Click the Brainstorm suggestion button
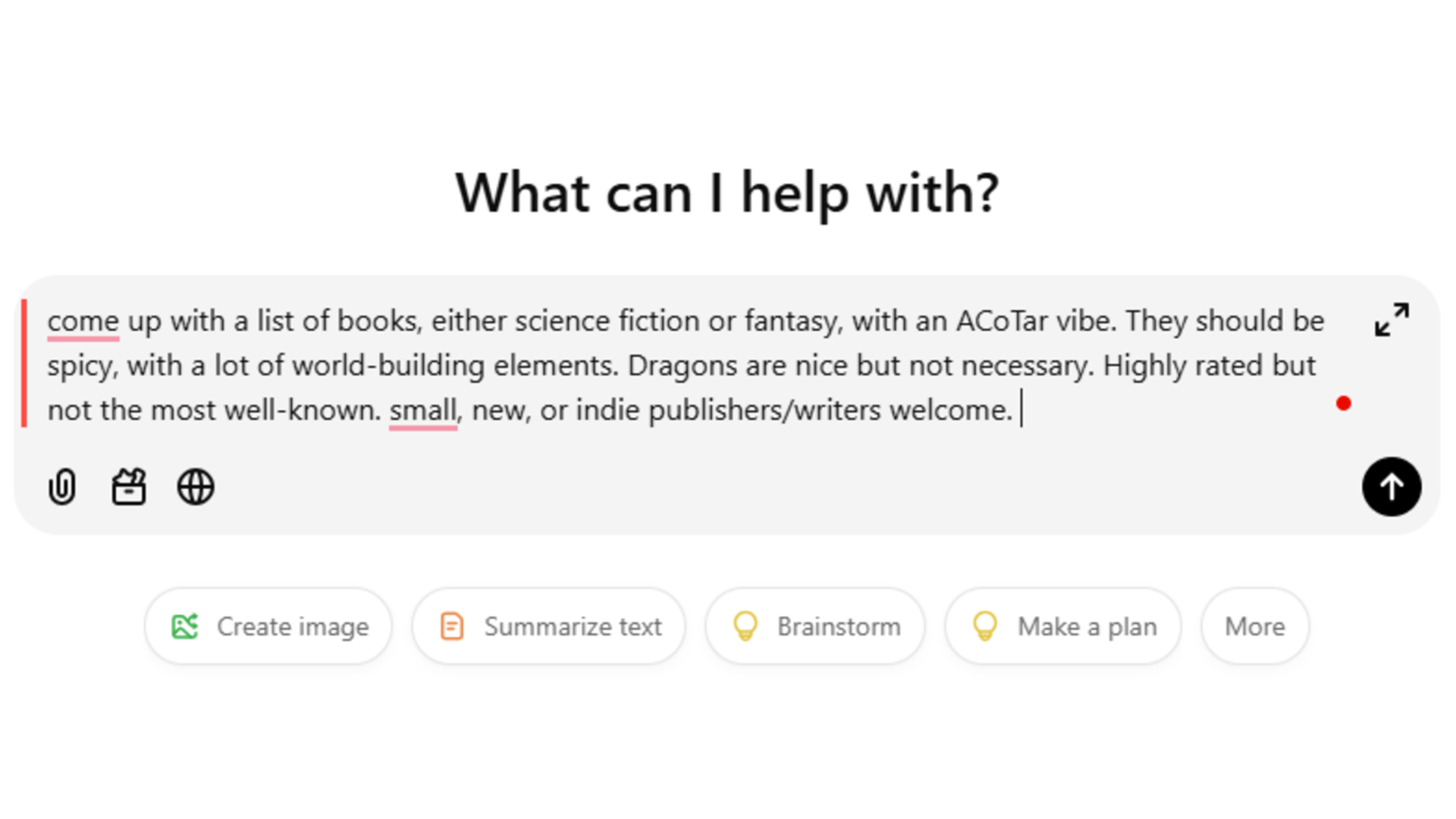1456x819 pixels. [x=815, y=626]
